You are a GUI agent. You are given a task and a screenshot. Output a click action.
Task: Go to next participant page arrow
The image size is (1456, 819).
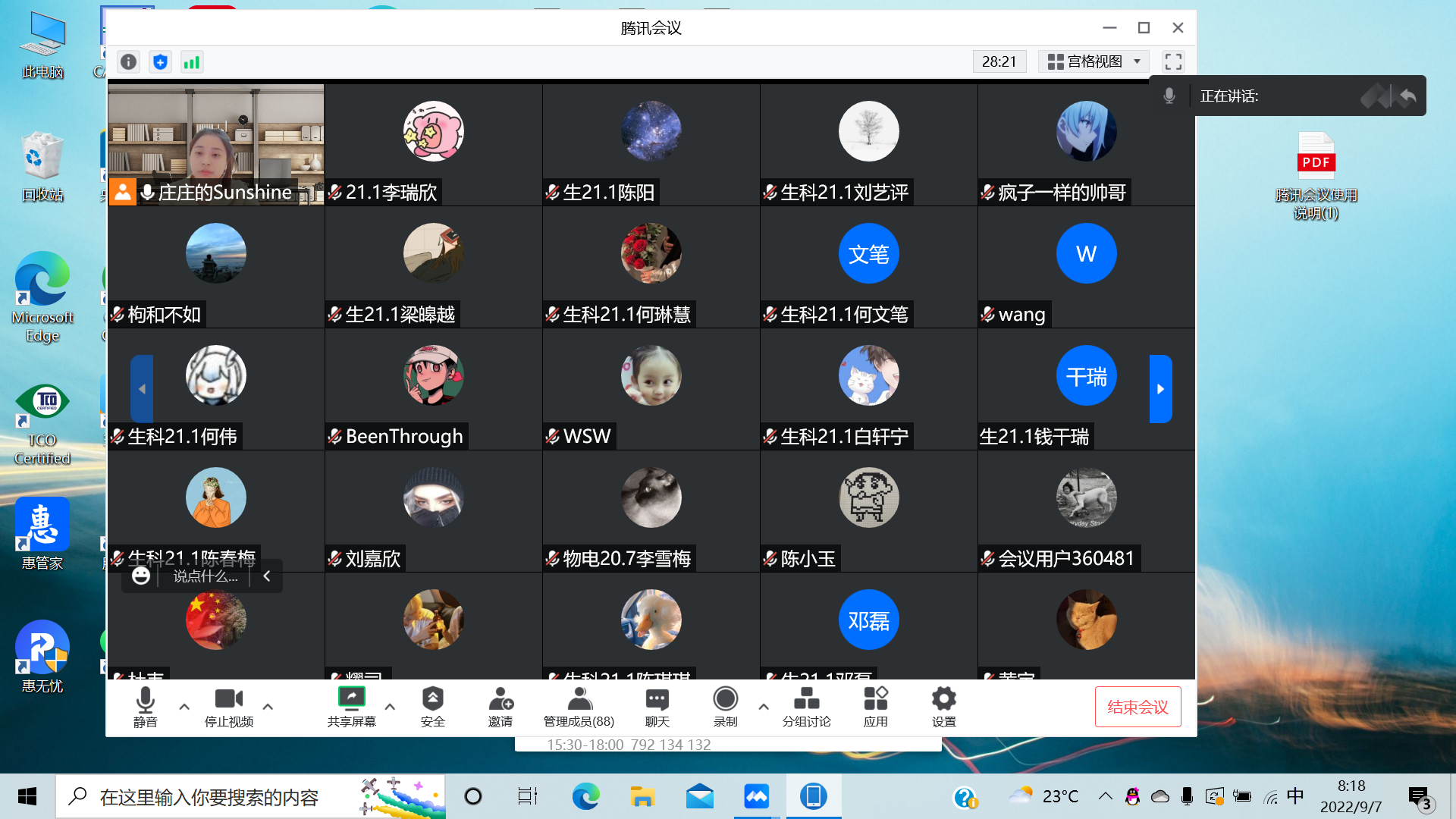click(x=1160, y=389)
